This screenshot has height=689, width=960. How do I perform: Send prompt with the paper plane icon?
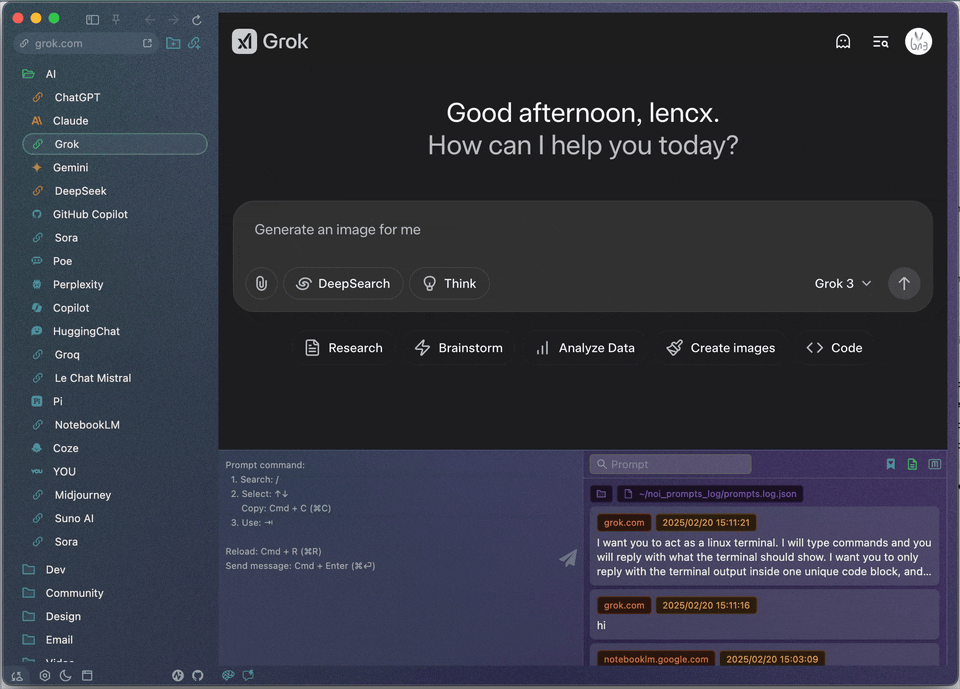568,557
